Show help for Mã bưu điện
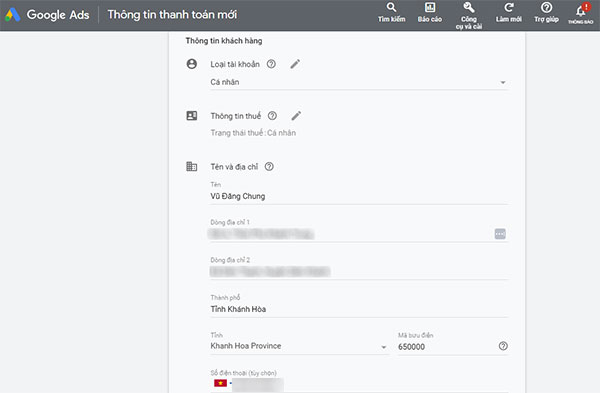This screenshot has width=600, height=393. 503,346
